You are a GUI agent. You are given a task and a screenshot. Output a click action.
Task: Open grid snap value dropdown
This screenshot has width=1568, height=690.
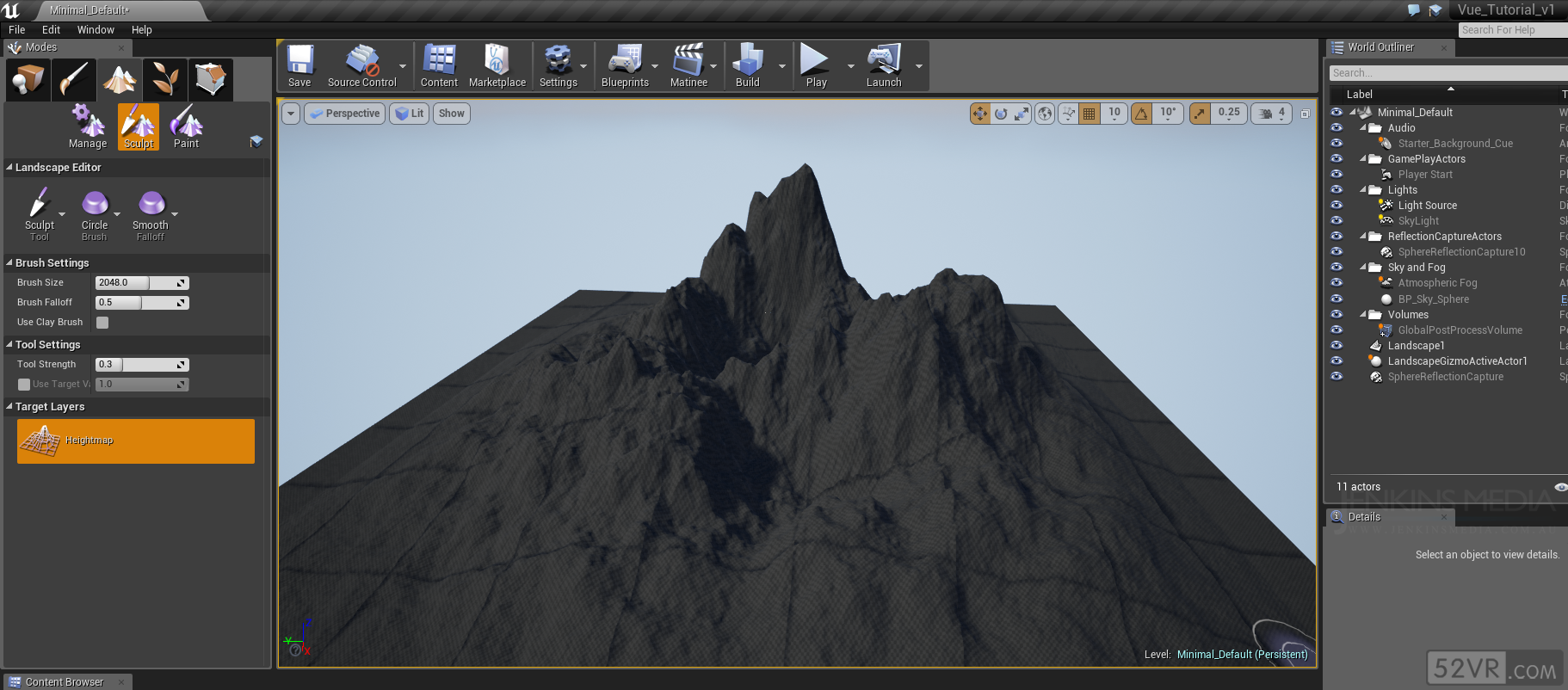click(x=1114, y=114)
